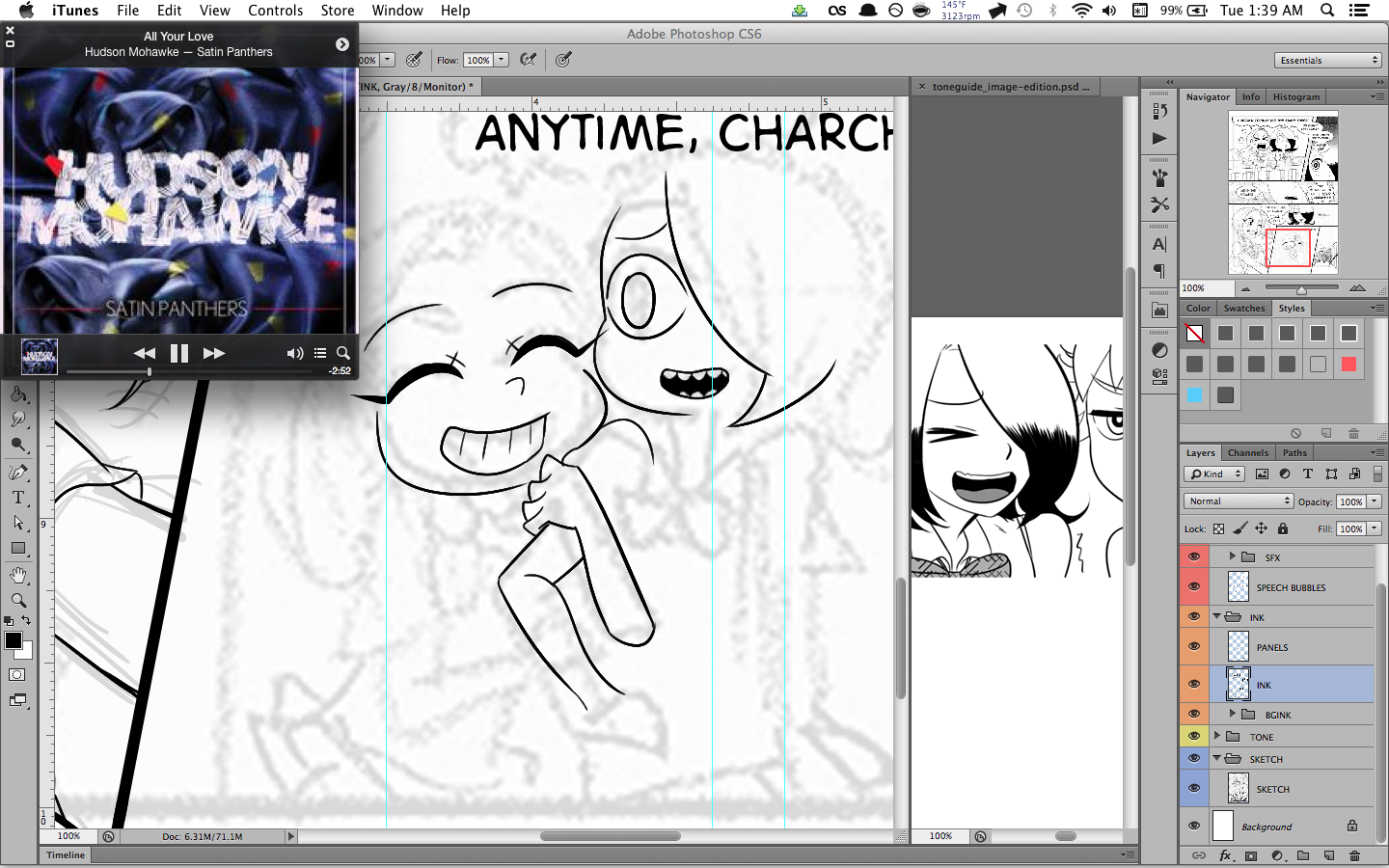Zoom in using Navigator large mountains button
Screen dimensions: 1389x868
(x=1358, y=287)
